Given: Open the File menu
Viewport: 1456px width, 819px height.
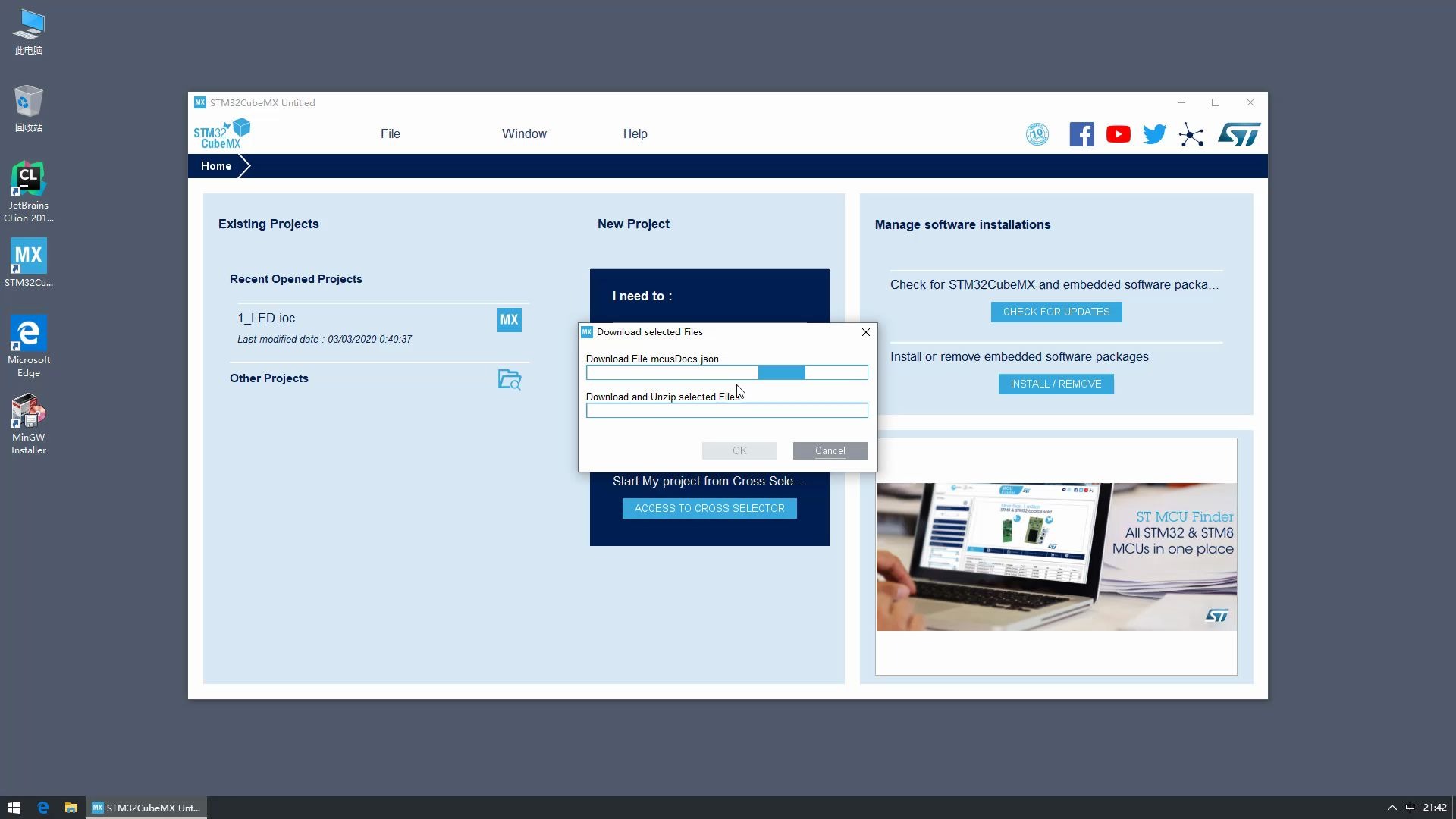Looking at the screenshot, I should coord(391,133).
